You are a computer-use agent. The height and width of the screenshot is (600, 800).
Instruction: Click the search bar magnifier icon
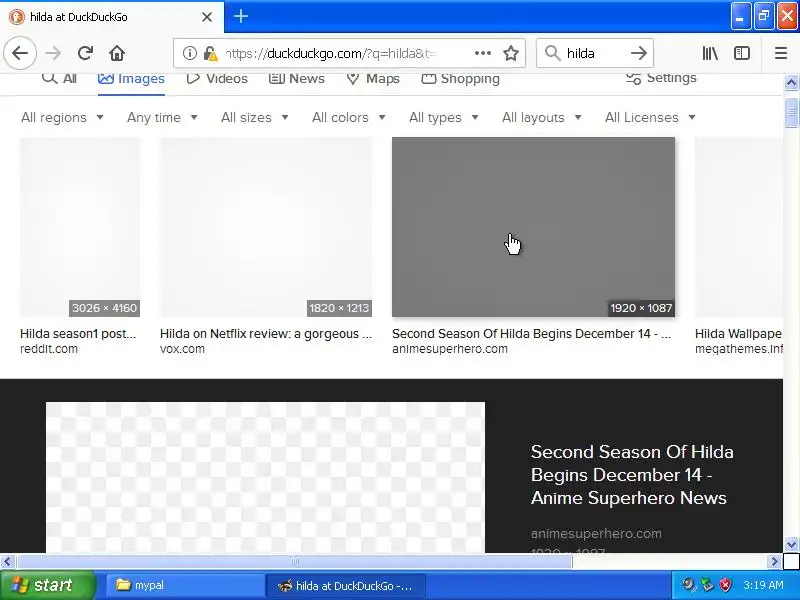coord(552,53)
